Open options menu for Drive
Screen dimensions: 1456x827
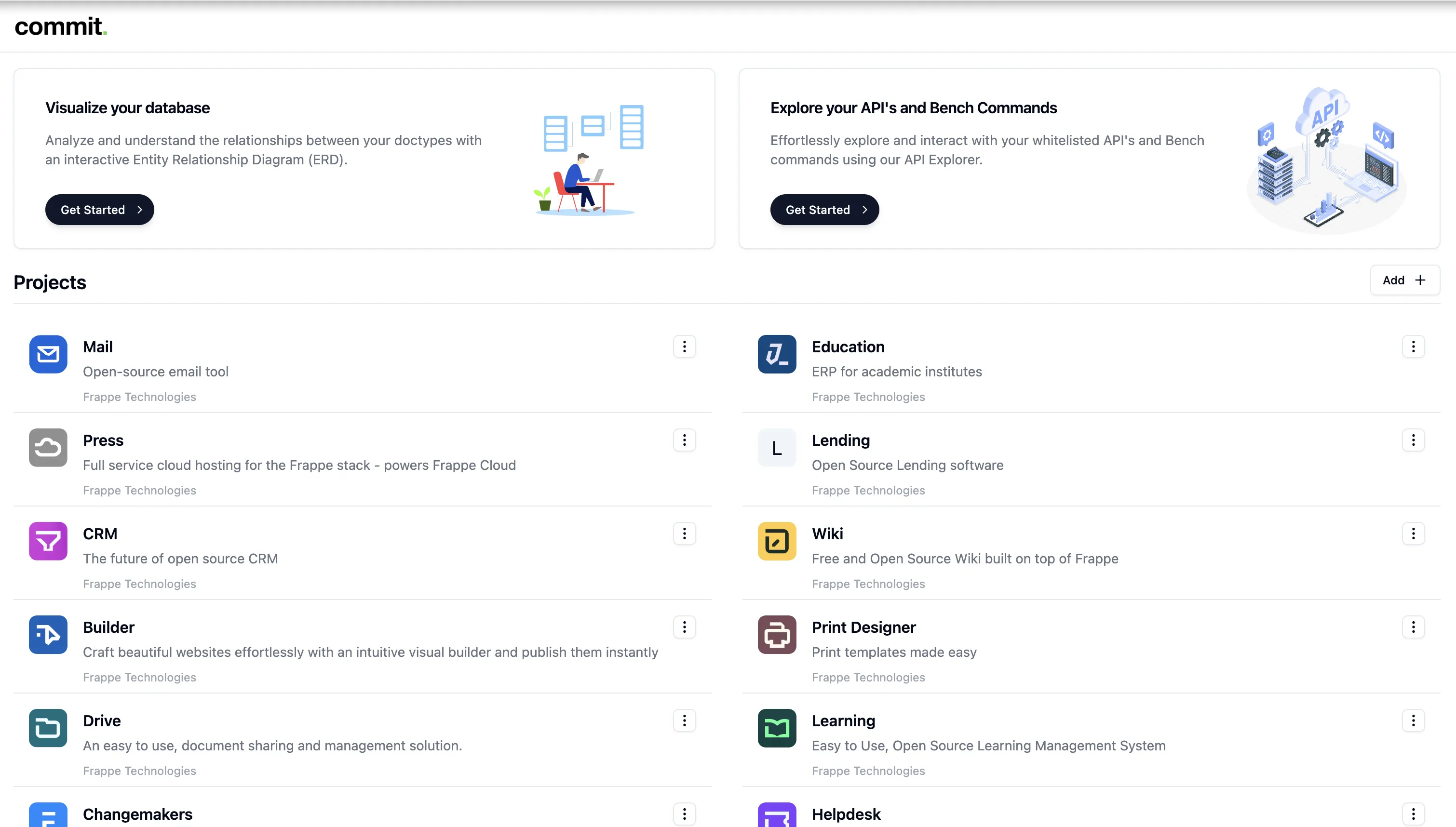[684, 721]
